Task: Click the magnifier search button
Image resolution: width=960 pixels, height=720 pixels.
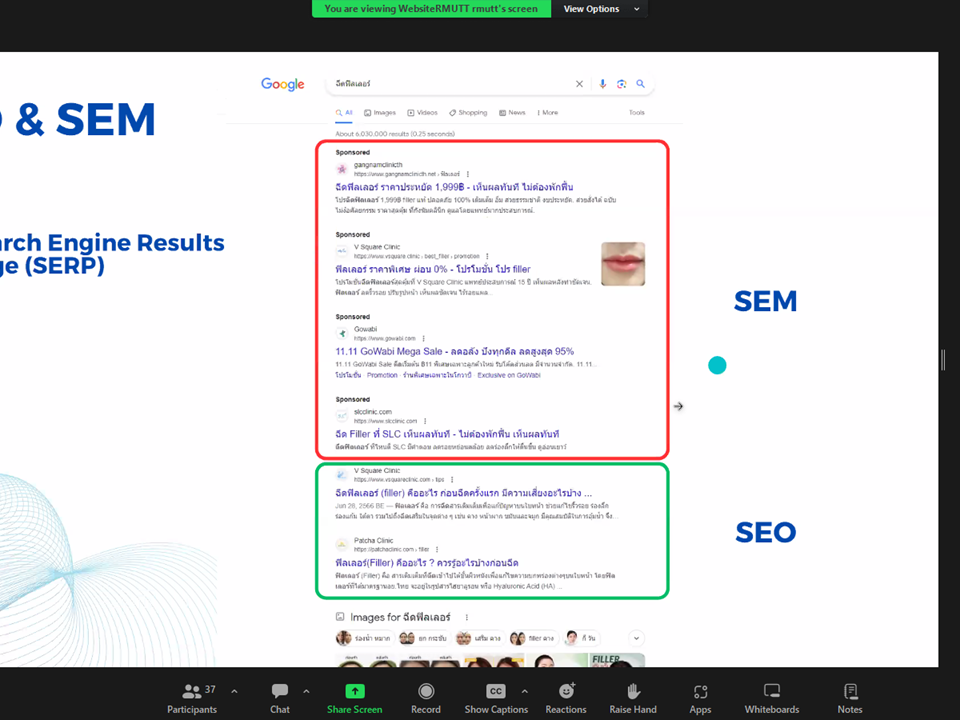Action: pyautogui.click(x=640, y=84)
